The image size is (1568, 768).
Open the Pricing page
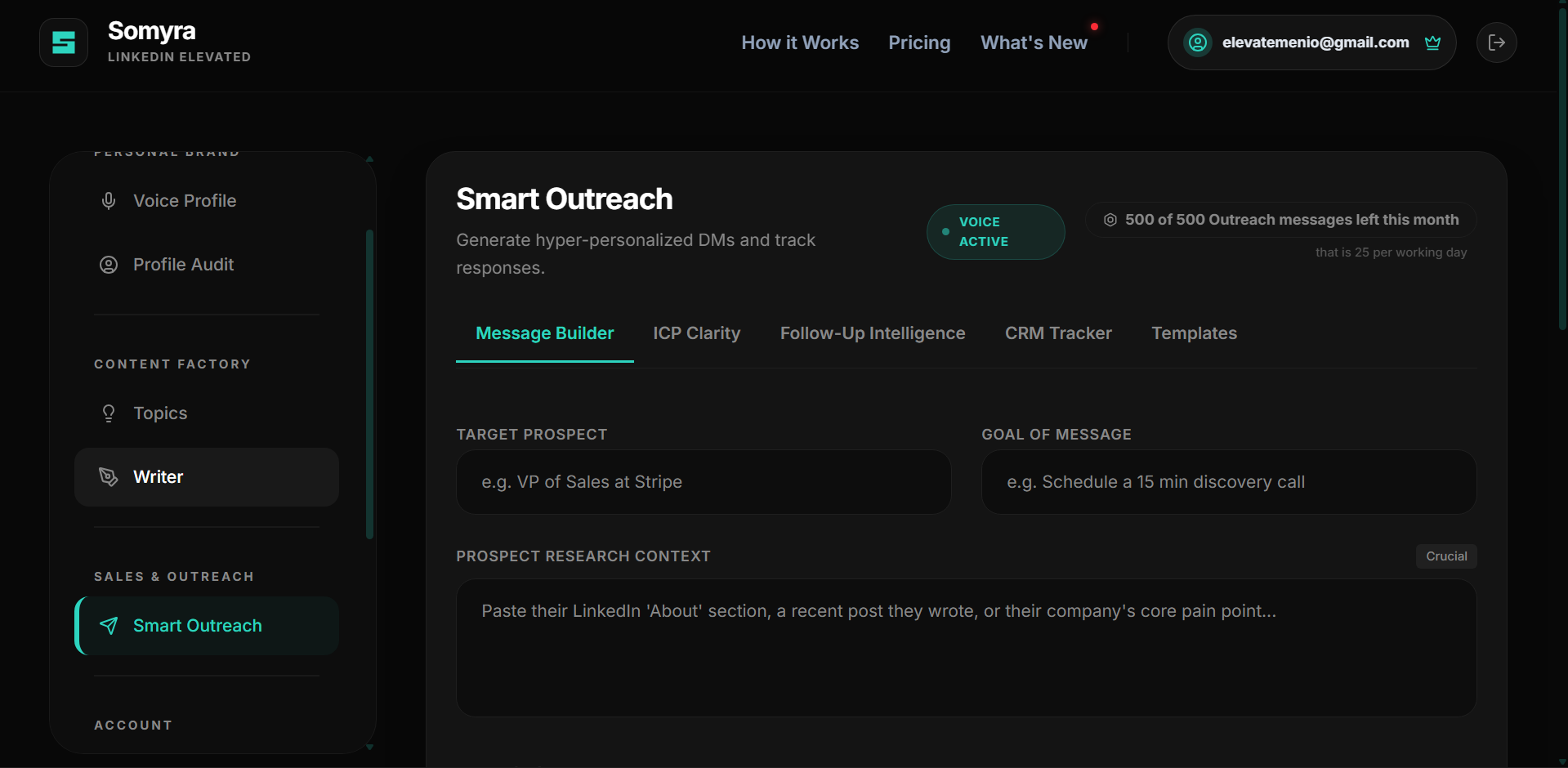pyautogui.click(x=918, y=42)
